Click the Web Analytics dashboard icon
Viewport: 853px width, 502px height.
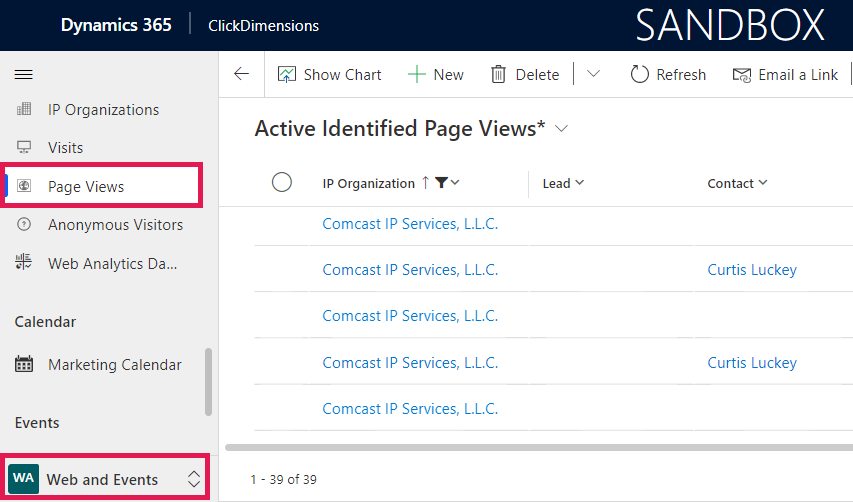point(23,262)
